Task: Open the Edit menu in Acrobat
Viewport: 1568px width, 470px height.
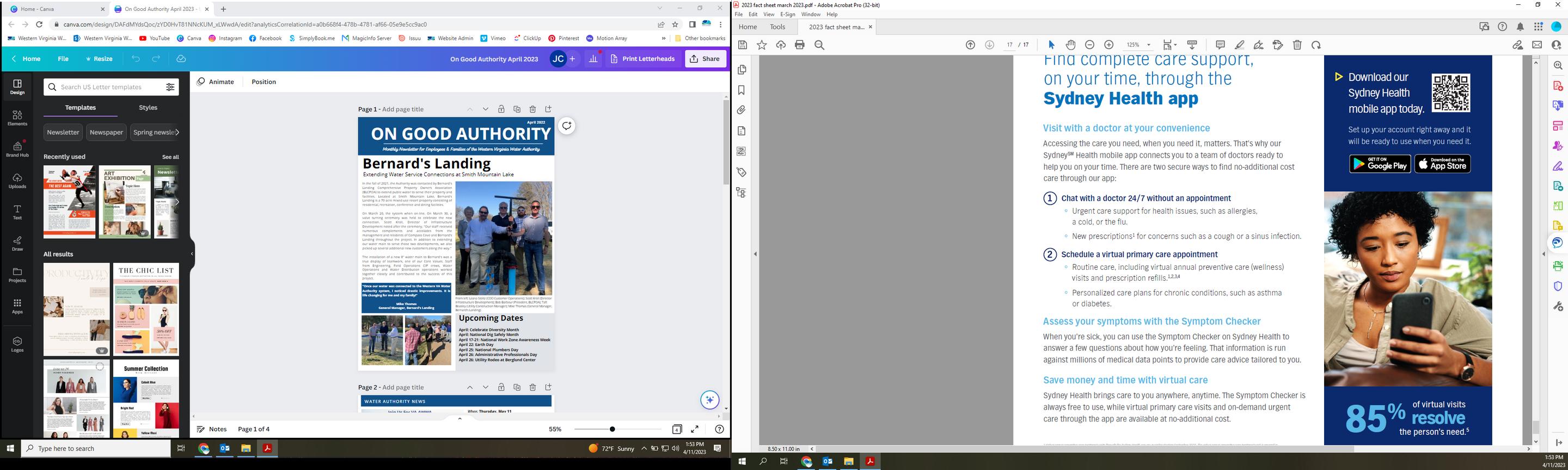Action: point(753,15)
